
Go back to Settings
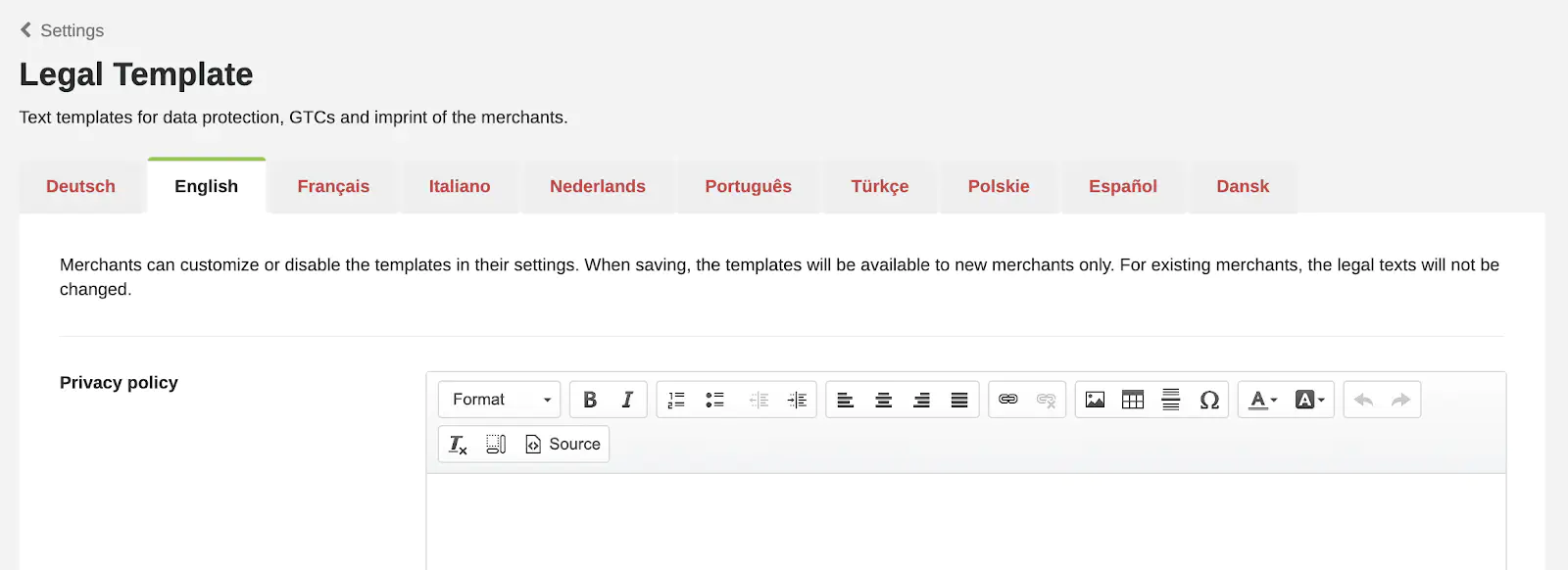tap(62, 30)
